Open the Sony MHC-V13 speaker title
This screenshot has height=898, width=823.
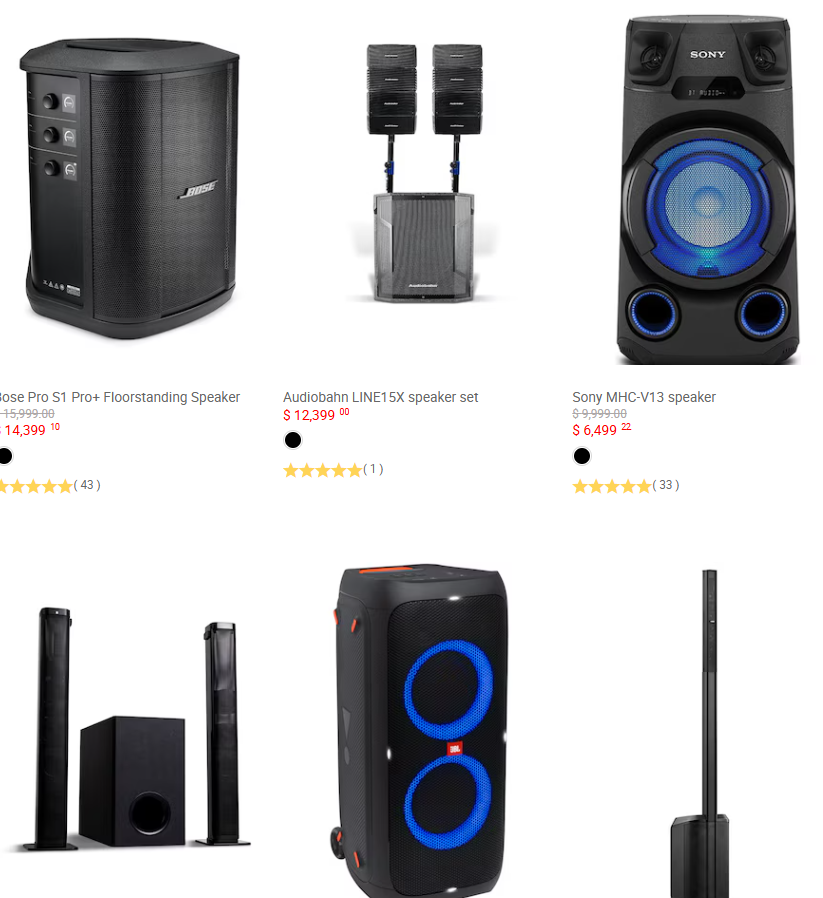644,397
